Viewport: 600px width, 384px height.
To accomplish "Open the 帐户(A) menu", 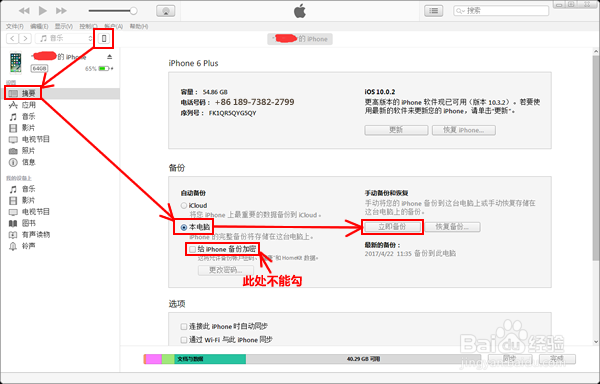I will [114, 26].
